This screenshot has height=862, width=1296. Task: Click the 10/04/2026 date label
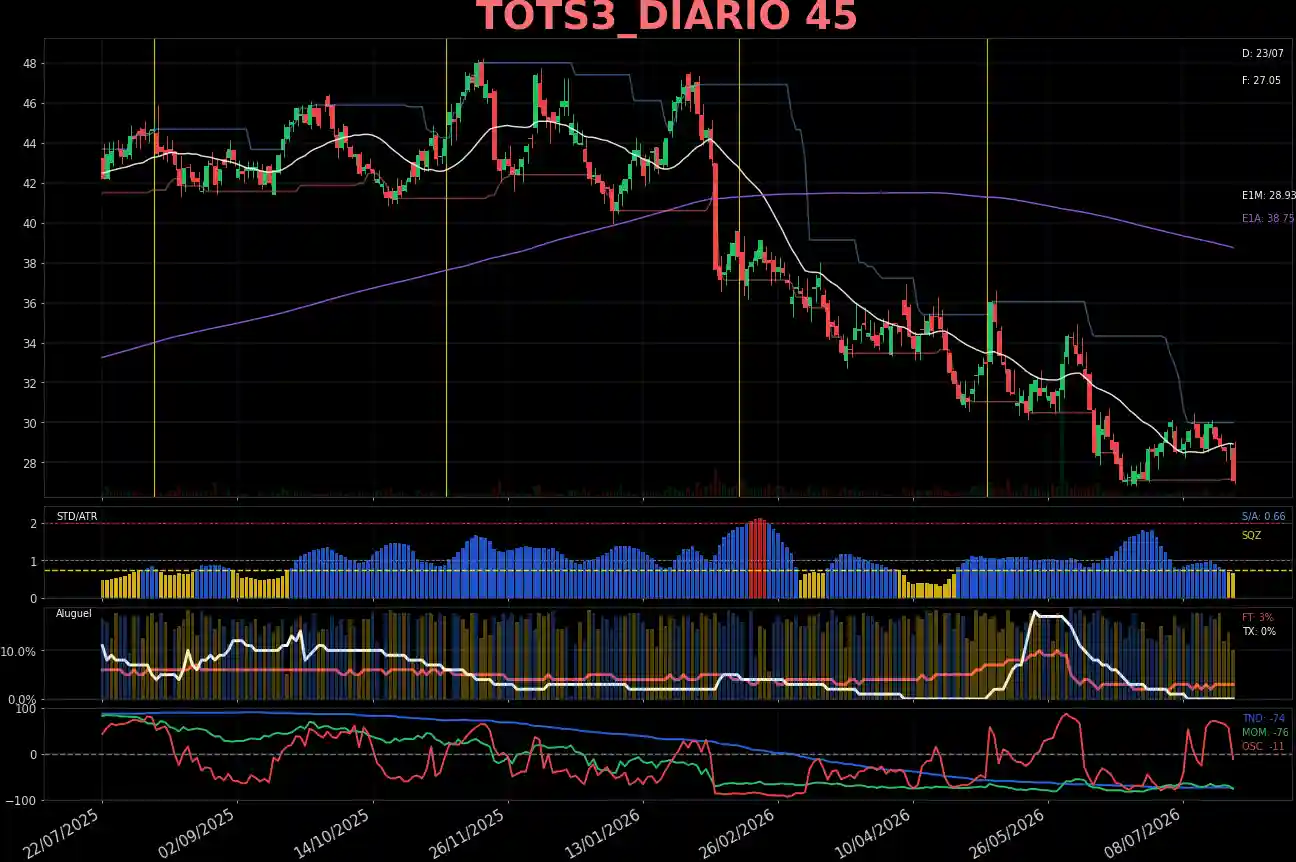(x=875, y=833)
